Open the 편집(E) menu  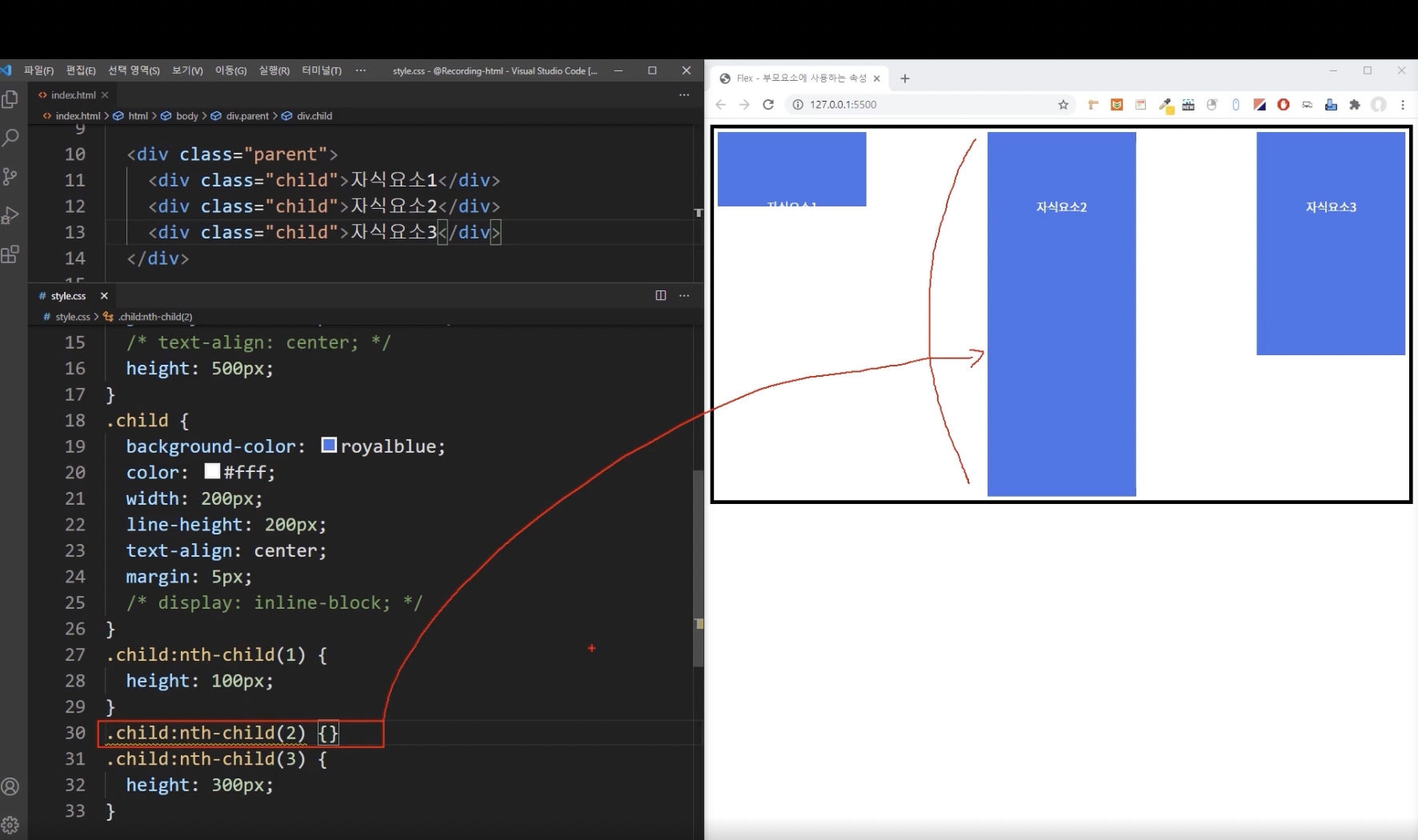pyautogui.click(x=81, y=70)
